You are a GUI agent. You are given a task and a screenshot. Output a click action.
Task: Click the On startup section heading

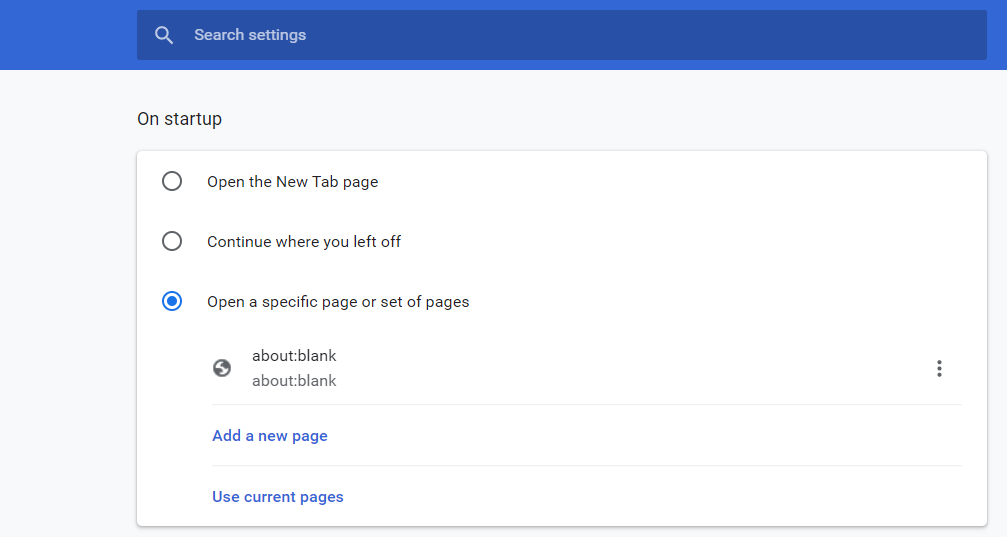pos(180,119)
